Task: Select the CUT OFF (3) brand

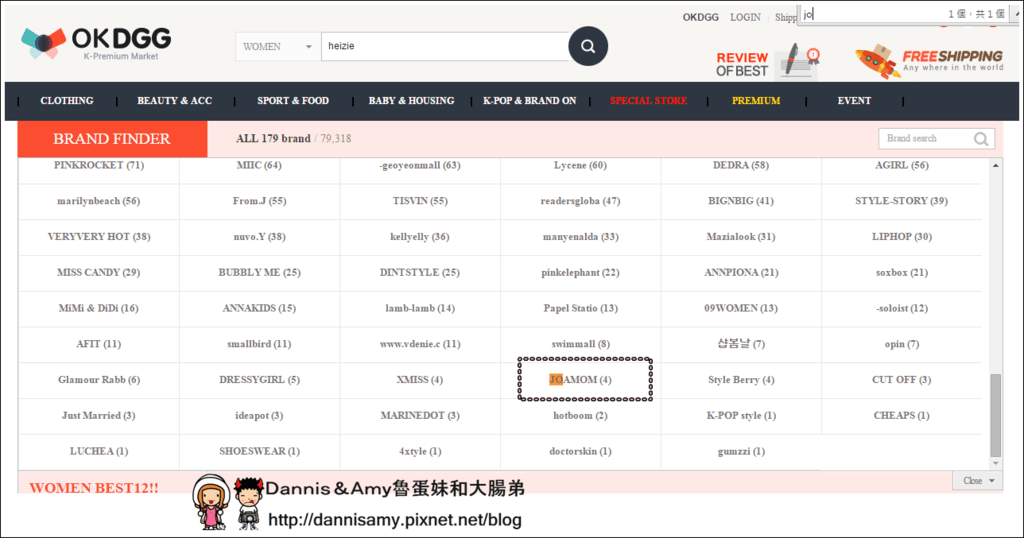Action: [901, 379]
